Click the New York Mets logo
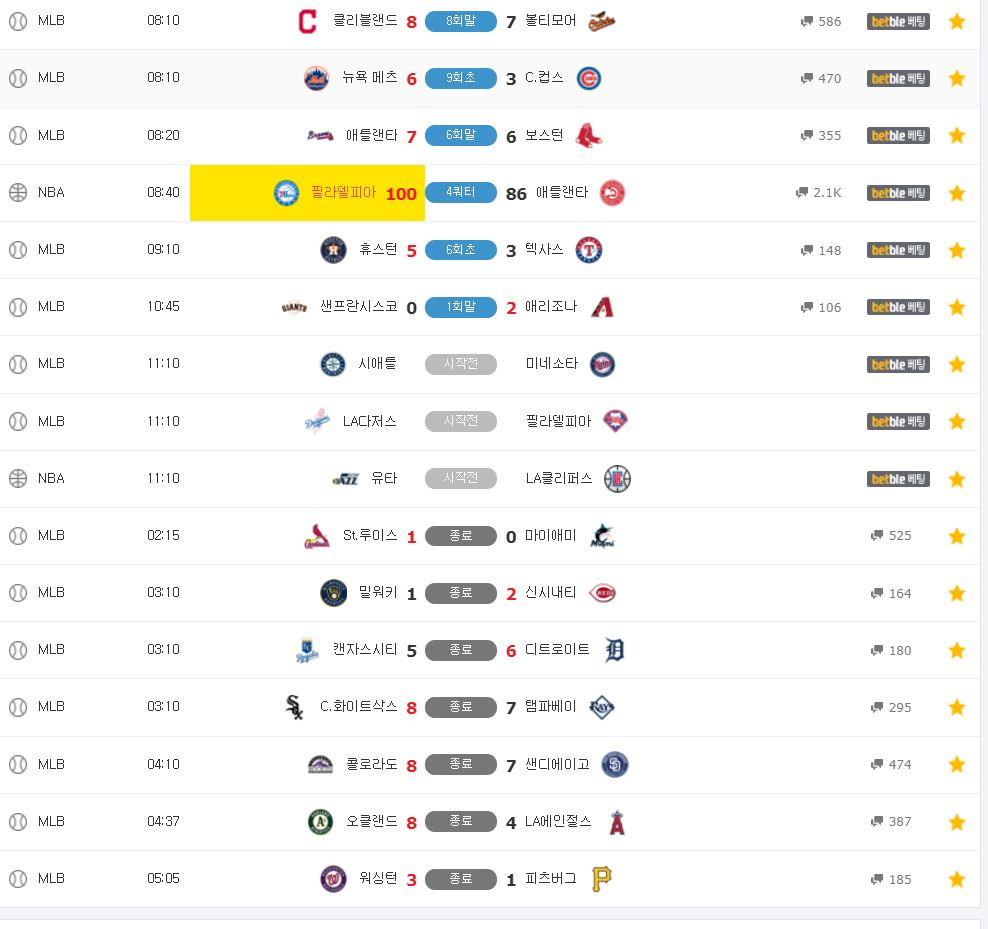988x929 pixels. pos(316,78)
